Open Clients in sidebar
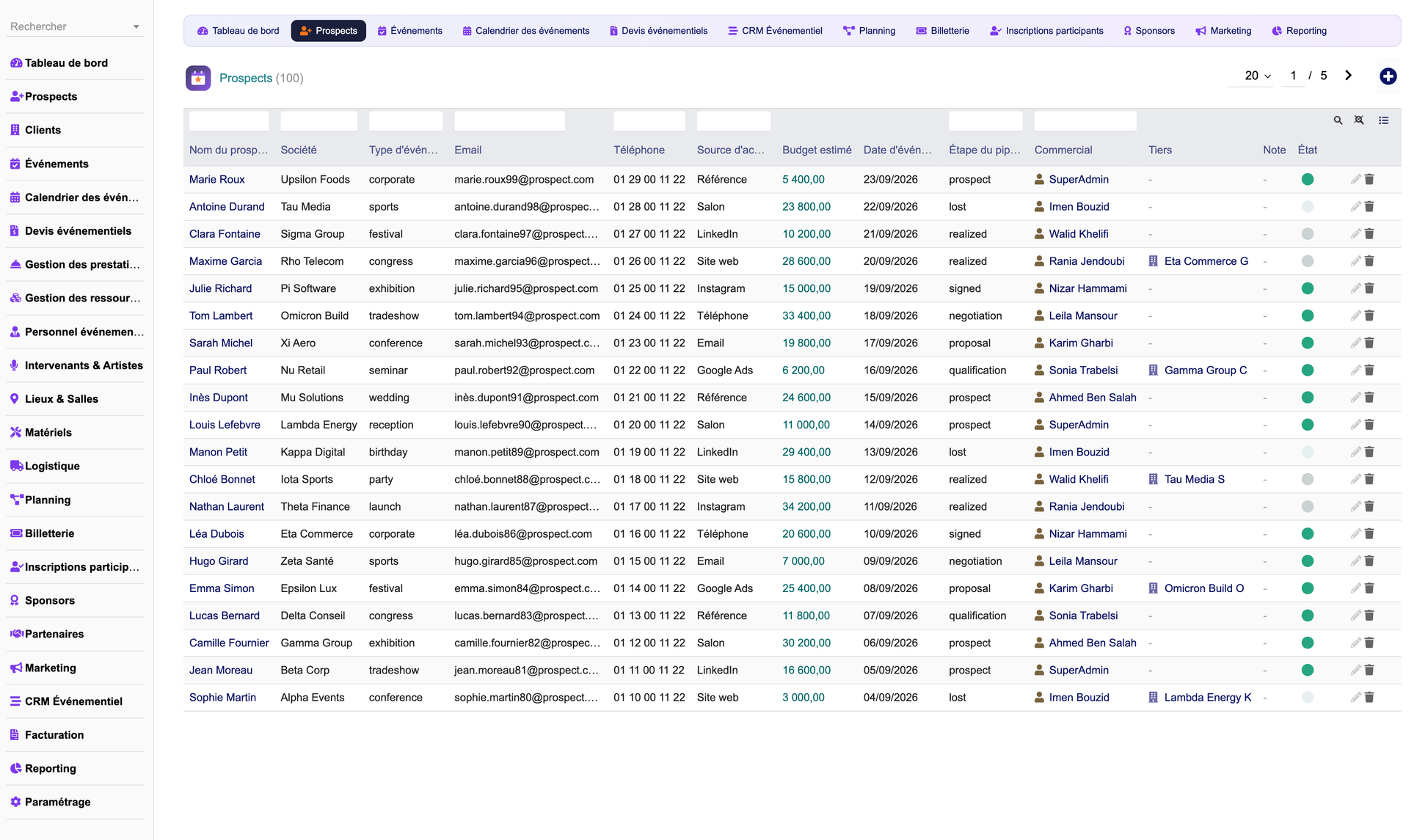Image resolution: width=1428 pixels, height=840 pixels. tap(43, 130)
